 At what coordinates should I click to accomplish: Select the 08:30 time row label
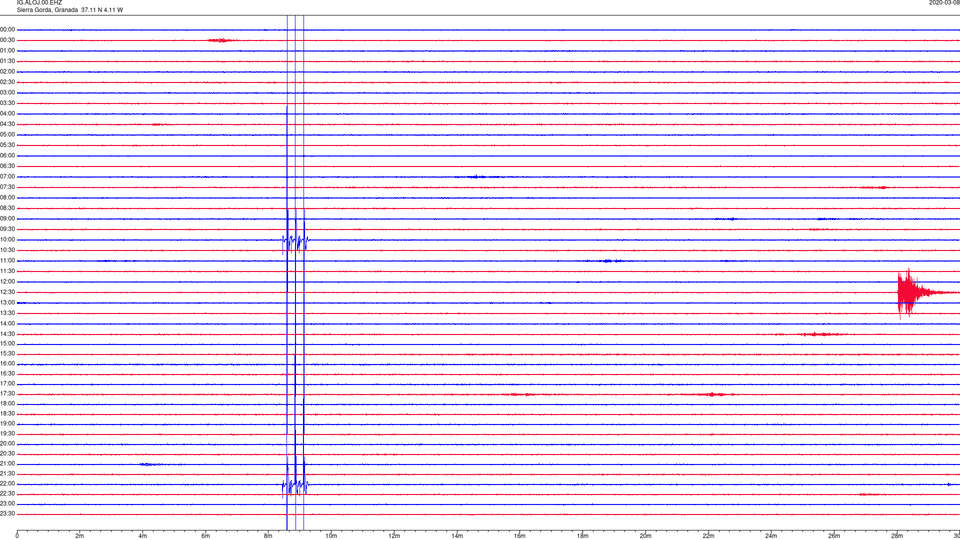[7, 208]
